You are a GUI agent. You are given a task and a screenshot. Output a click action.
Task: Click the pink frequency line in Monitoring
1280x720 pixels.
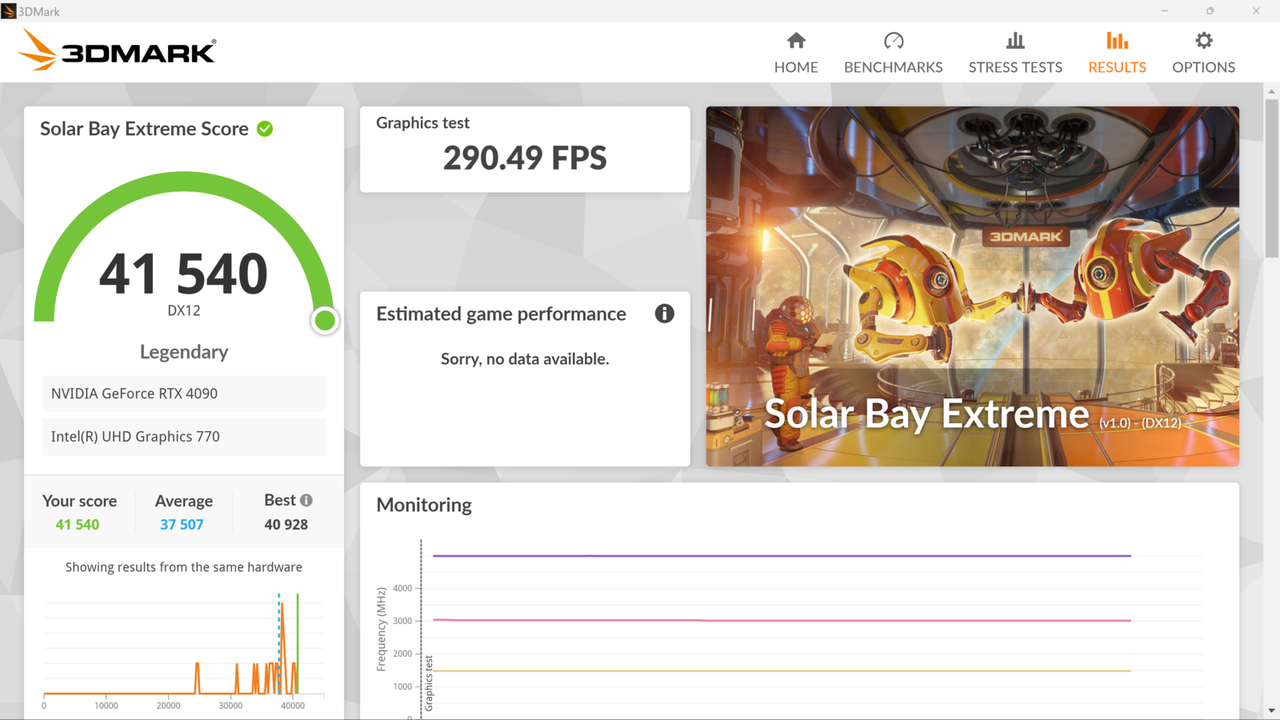click(782, 620)
